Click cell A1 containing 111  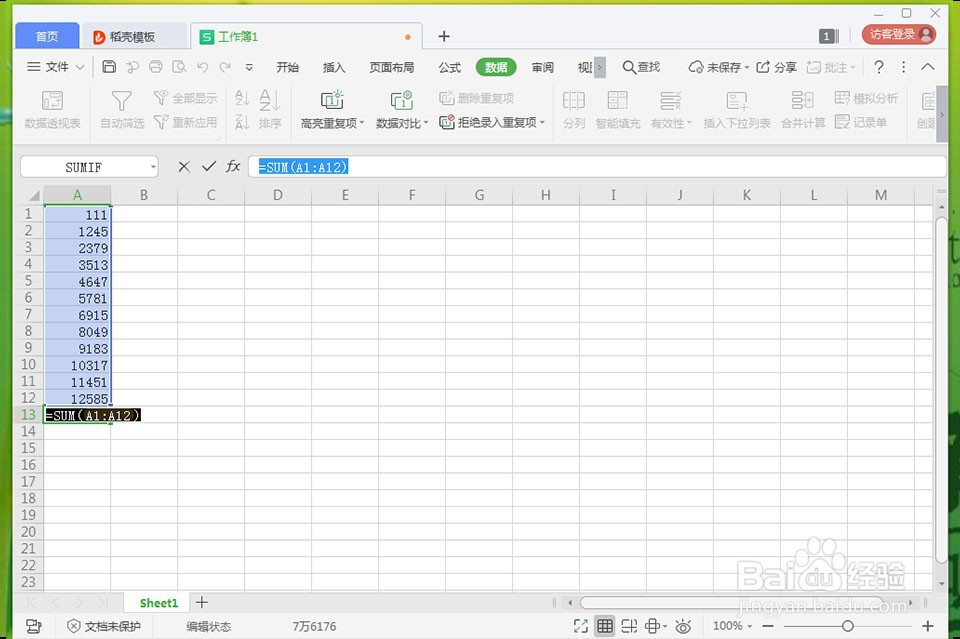(77, 214)
